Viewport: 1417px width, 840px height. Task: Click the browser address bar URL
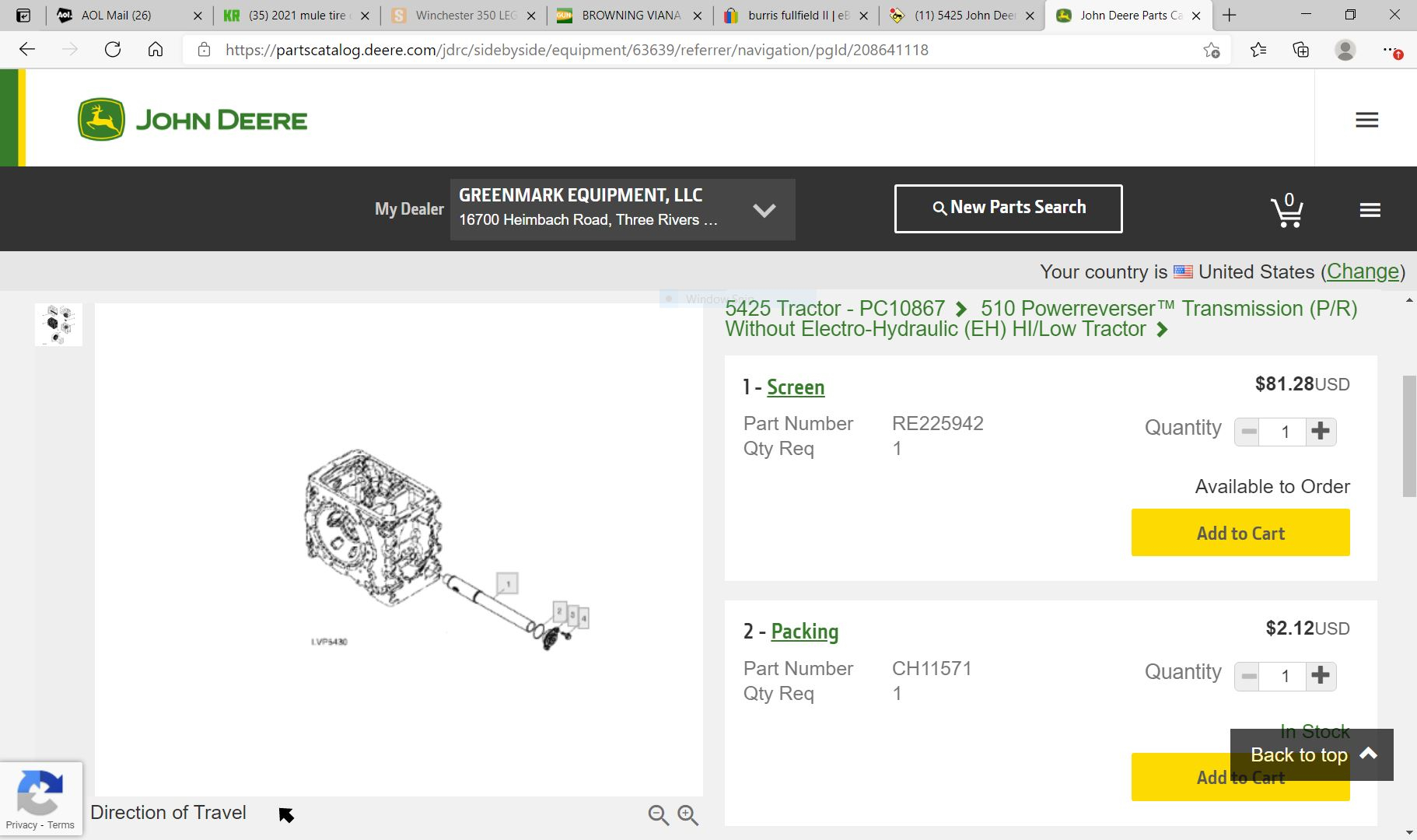pyautogui.click(x=576, y=50)
